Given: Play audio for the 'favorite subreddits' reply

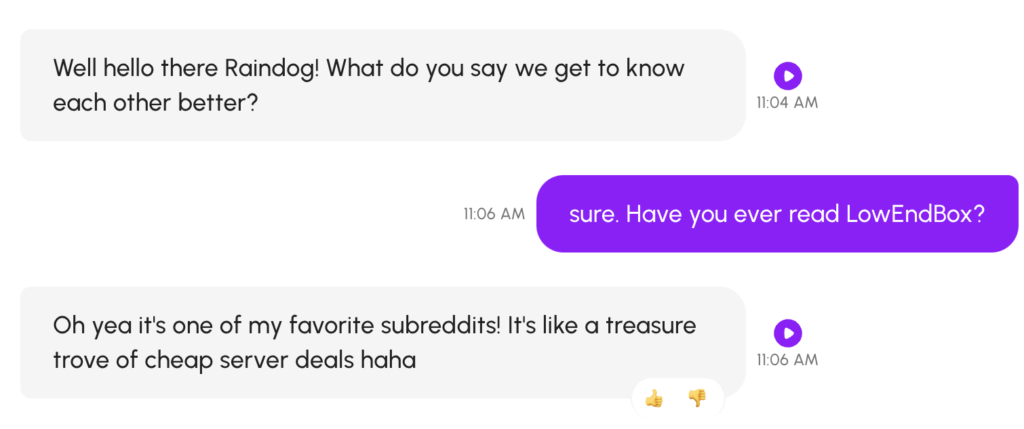Looking at the screenshot, I should tap(788, 333).
